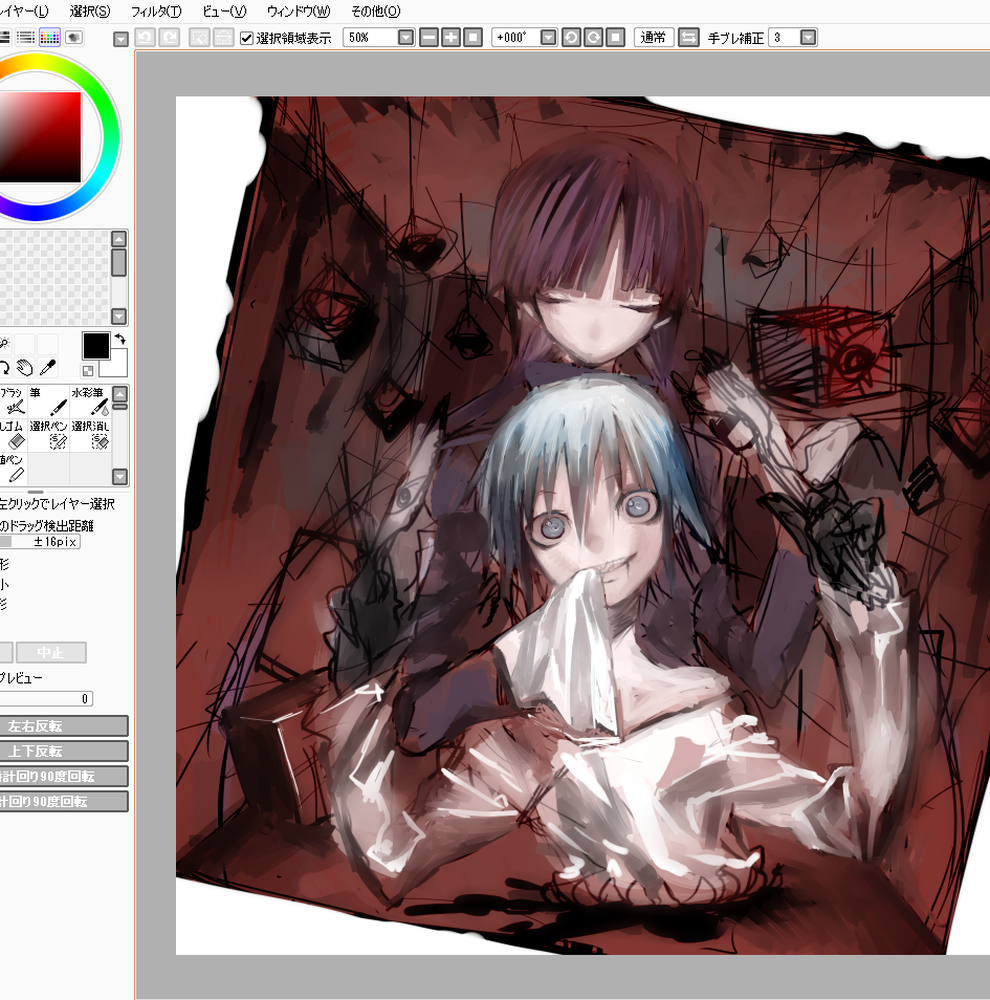This screenshot has width=990, height=1000.
Task: Click the drag detection distance ±16pix slider
Action: [x=40, y=541]
